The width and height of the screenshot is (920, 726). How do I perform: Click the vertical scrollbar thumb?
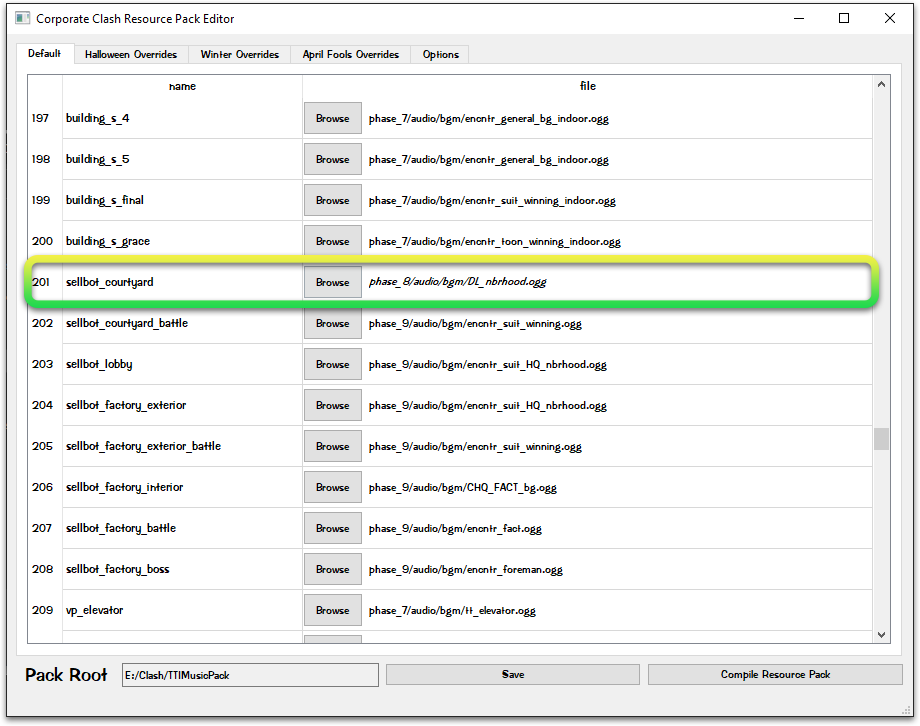tap(881, 438)
